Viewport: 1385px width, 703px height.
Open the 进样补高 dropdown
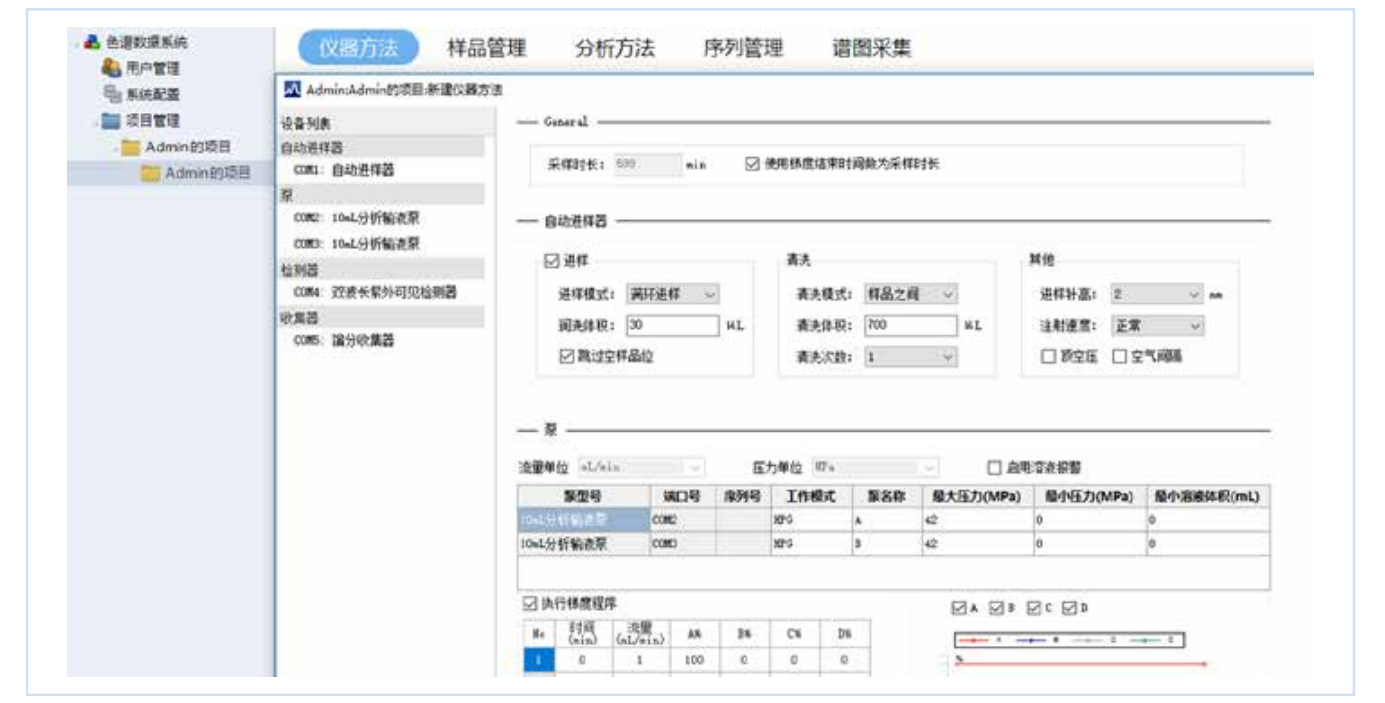(x=1157, y=294)
